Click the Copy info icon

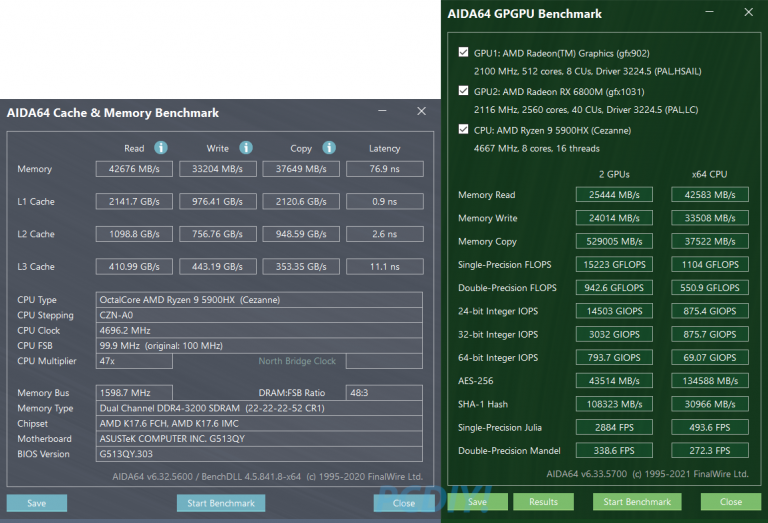coord(329,147)
